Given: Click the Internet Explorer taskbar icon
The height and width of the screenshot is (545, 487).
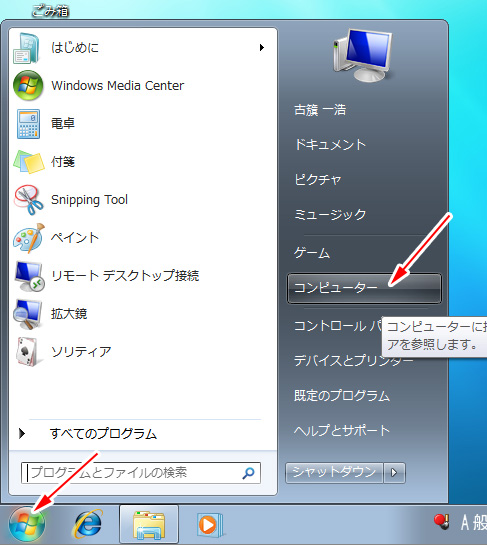Looking at the screenshot, I should pyautogui.click(x=88, y=524).
